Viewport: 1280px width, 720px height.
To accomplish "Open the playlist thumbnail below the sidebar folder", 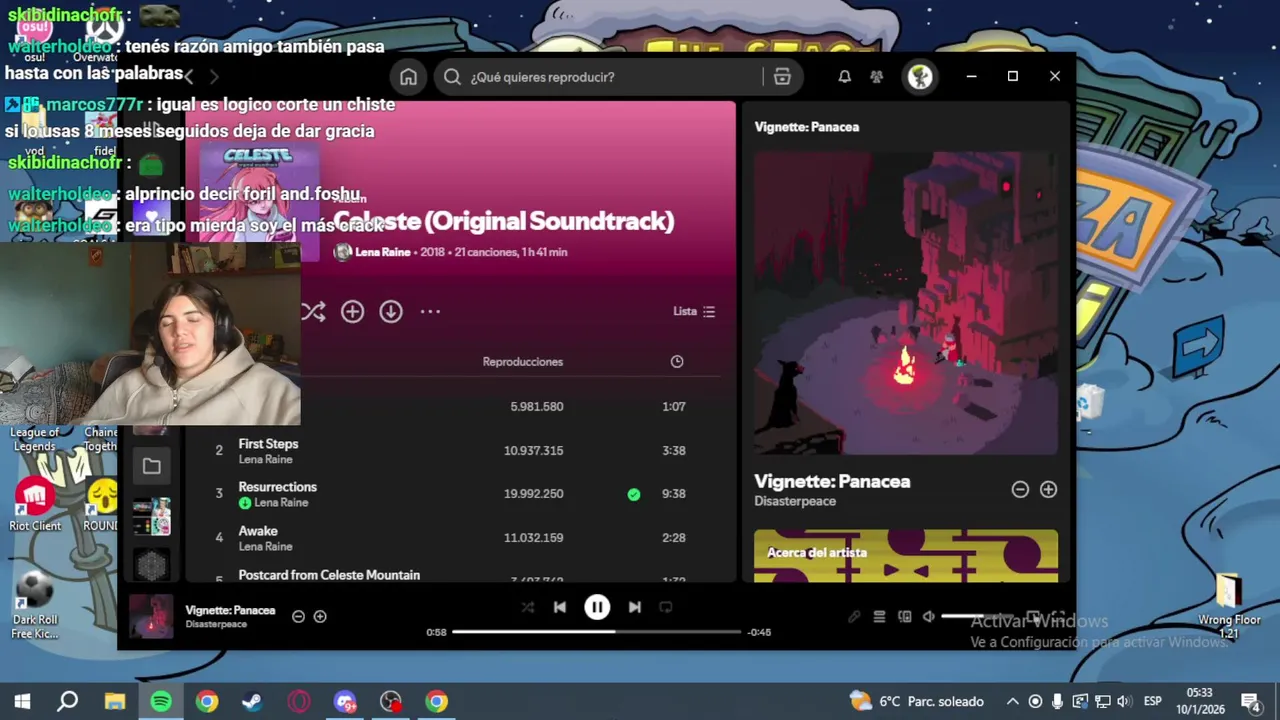I will pos(152,517).
